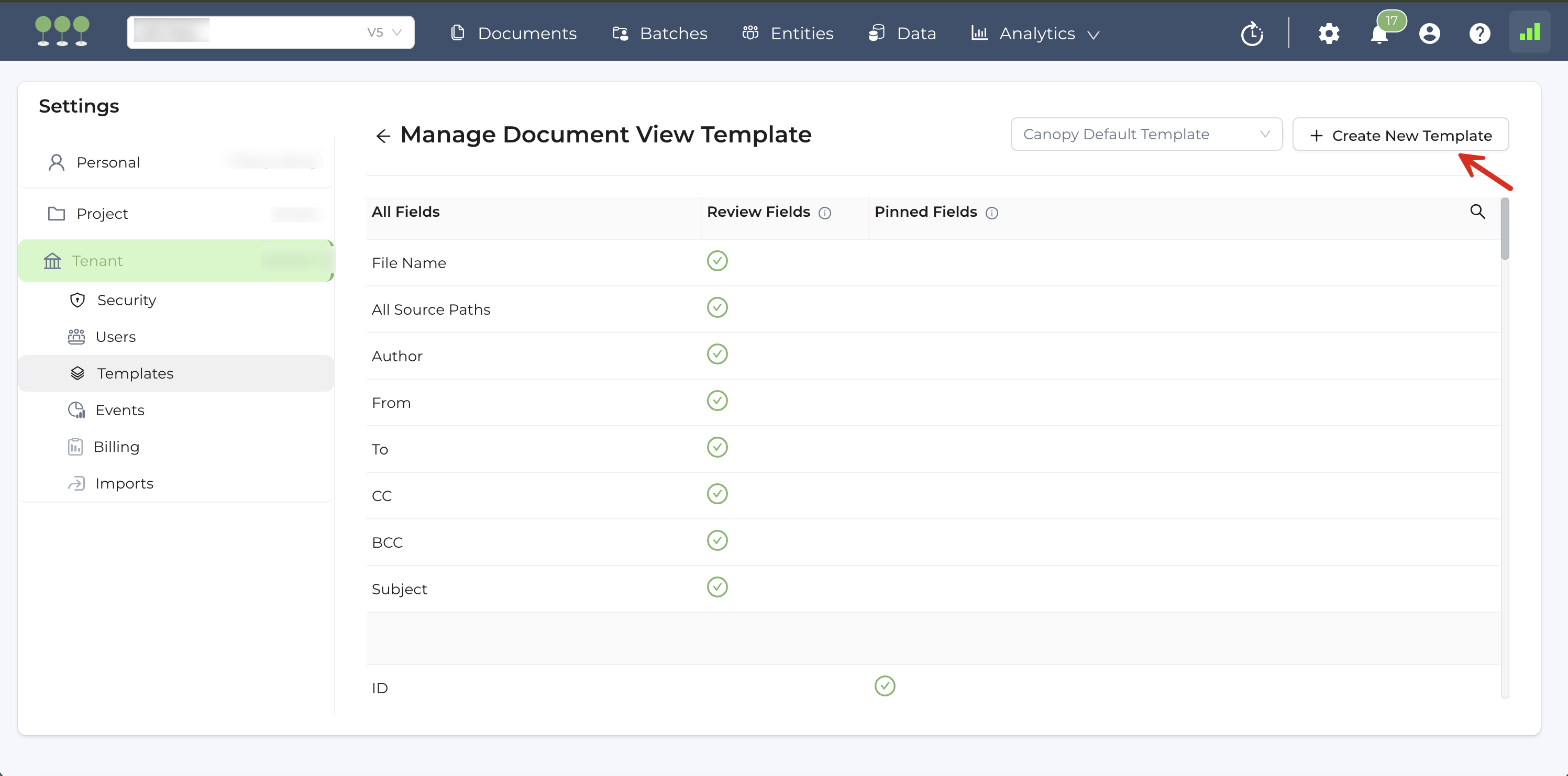Click the search magnifier in fields table
Viewport: 1568px width, 776px height.
coord(1477,212)
